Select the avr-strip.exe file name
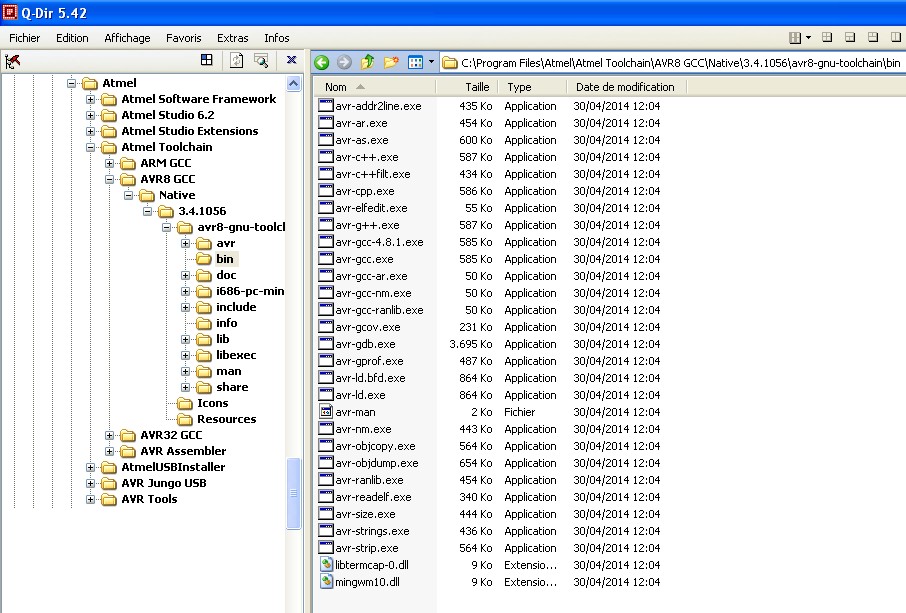 click(x=367, y=548)
